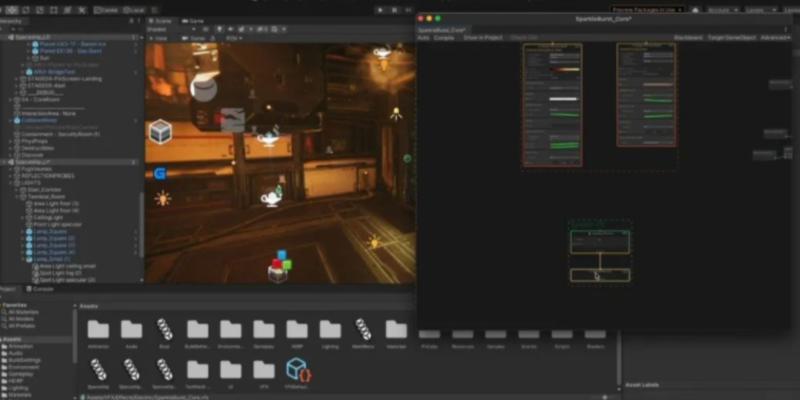Switch to the Console tab
The width and height of the screenshot is (800, 400).
pyautogui.click(x=40, y=289)
